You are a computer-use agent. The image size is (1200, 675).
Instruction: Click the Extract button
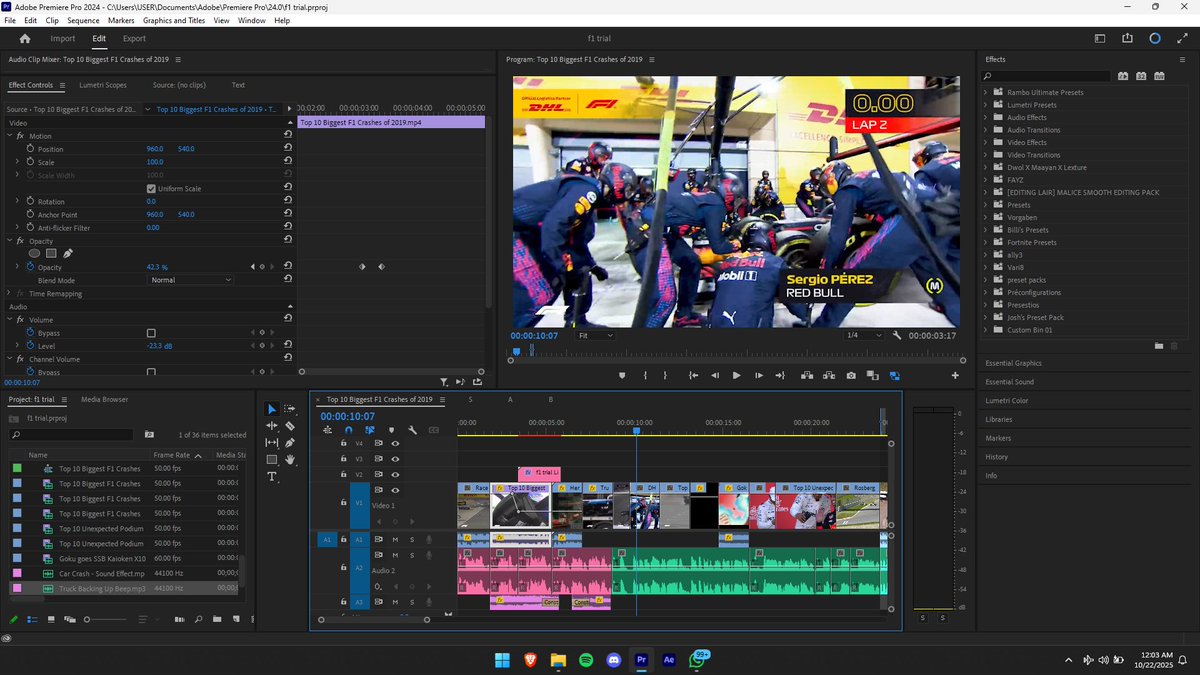point(828,375)
